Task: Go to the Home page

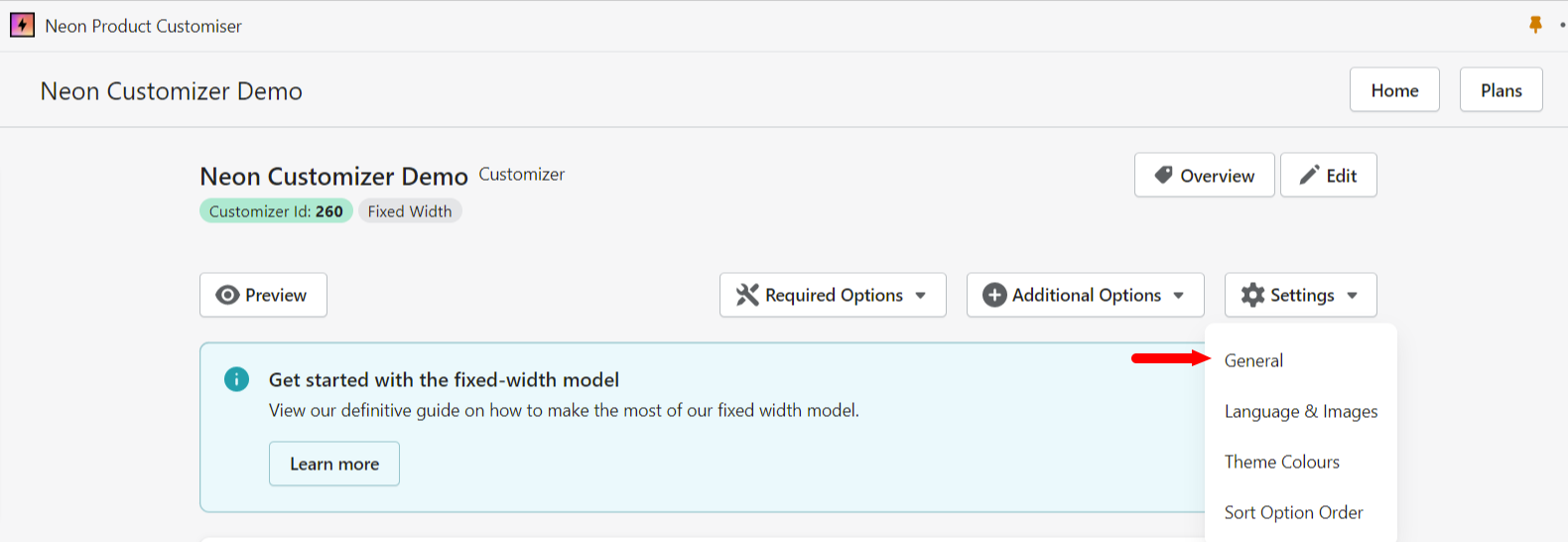Action: click(x=1394, y=90)
